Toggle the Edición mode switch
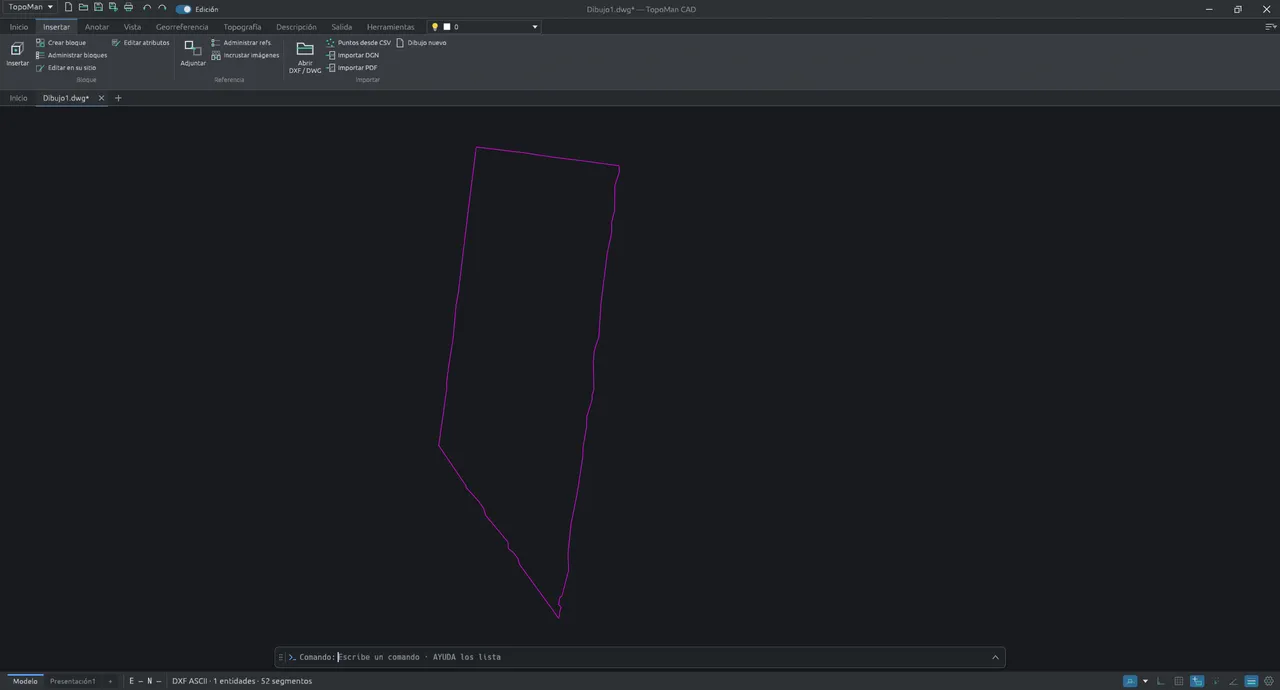The image size is (1280, 690). click(184, 9)
